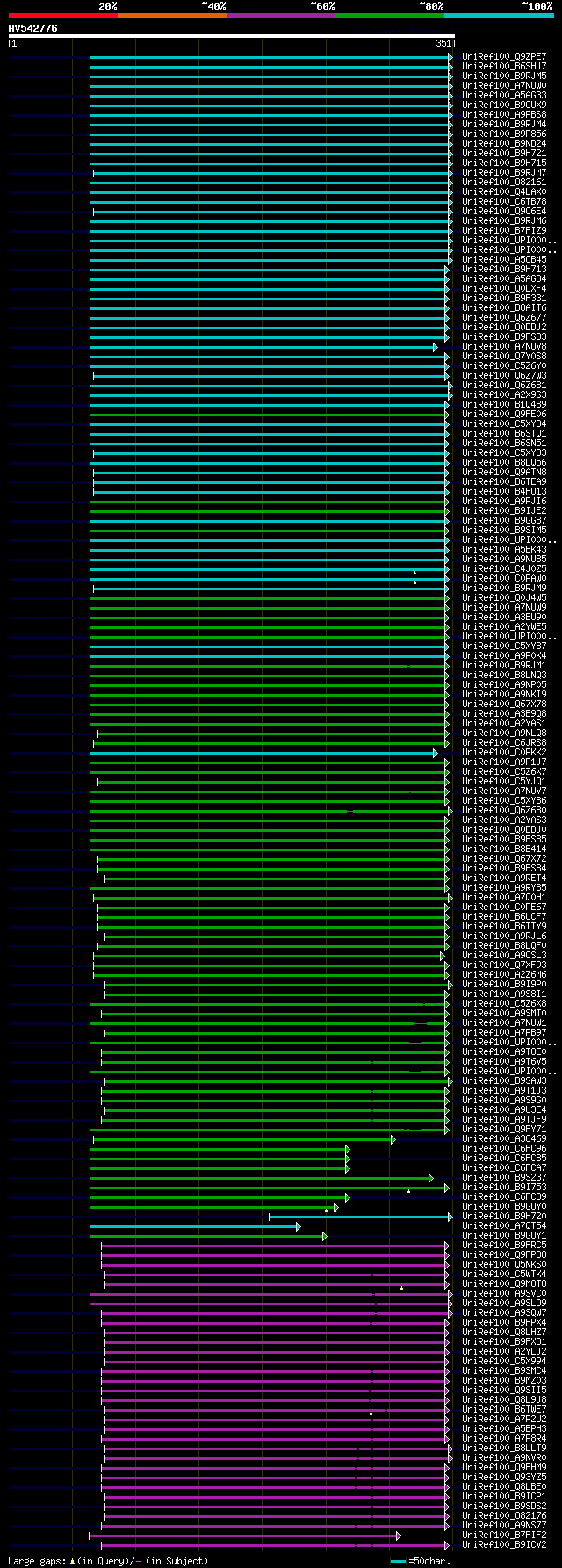Click label UniRef100_B9GGB7
The image size is (562, 1568).
(504, 520)
